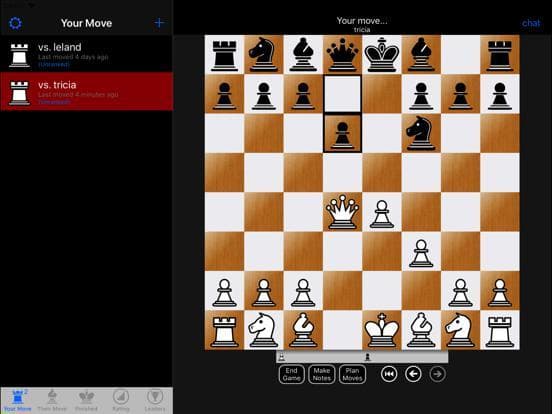
Task: Open the Finished games tab
Action: coord(86,401)
